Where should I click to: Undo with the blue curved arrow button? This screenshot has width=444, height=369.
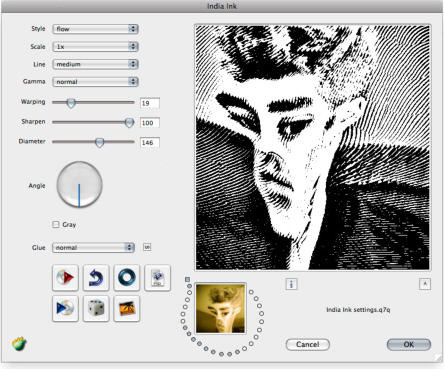click(96, 278)
